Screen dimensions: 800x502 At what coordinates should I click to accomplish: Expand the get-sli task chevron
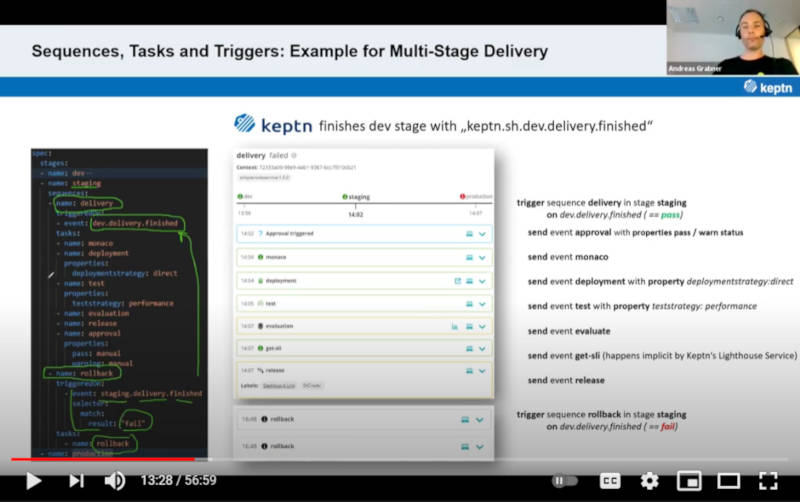pyautogui.click(x=482, y=349)
